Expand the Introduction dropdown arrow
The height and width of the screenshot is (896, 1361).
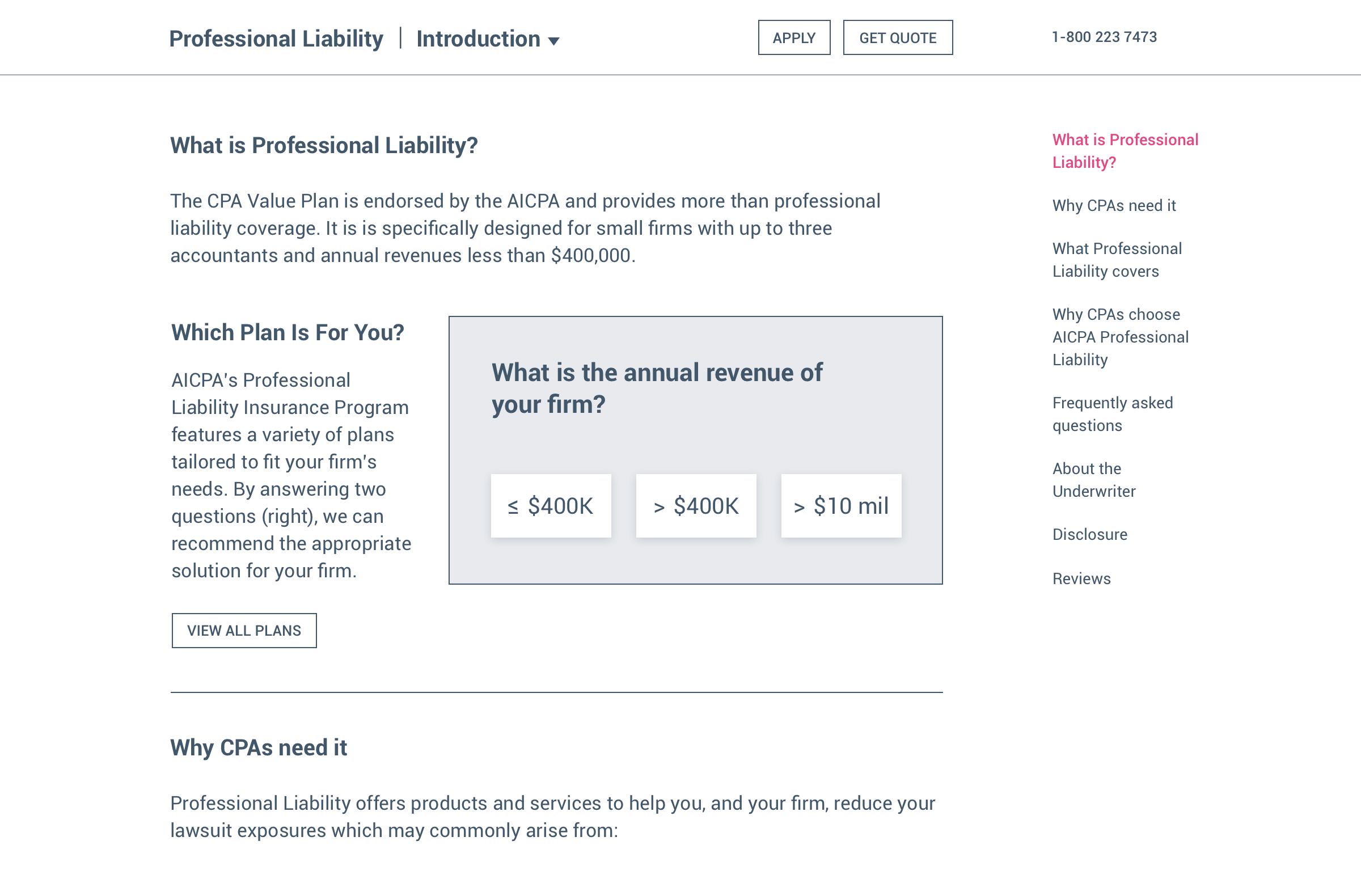[553, 41]
